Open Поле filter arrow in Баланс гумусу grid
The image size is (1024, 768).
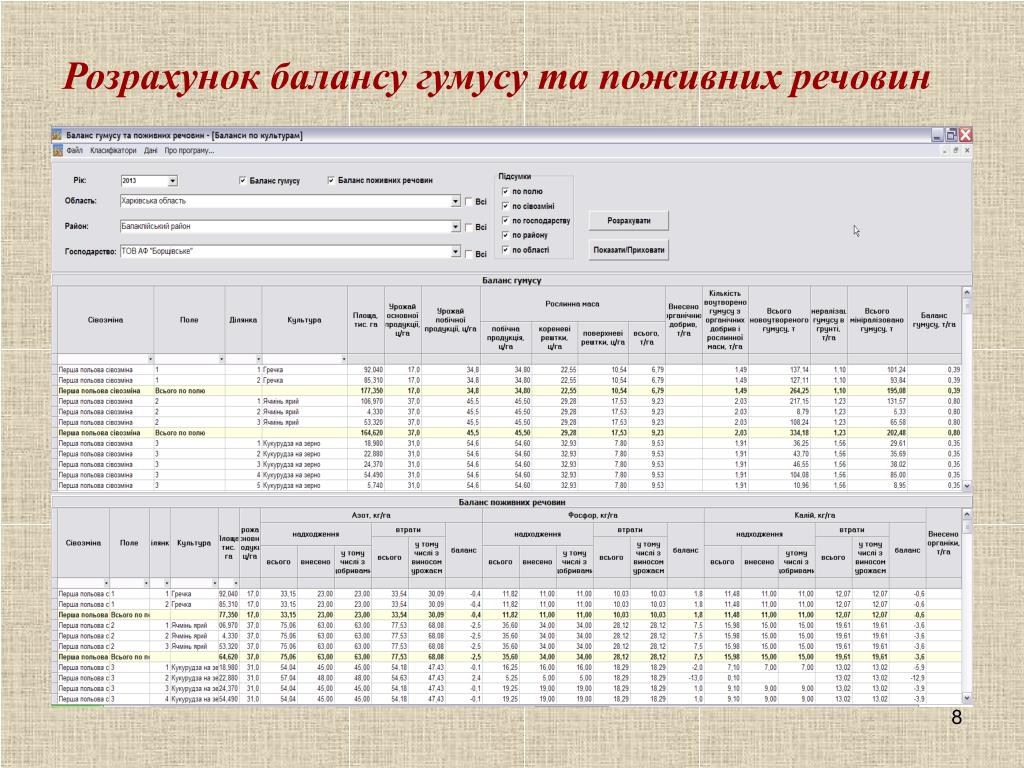[221, 359]
